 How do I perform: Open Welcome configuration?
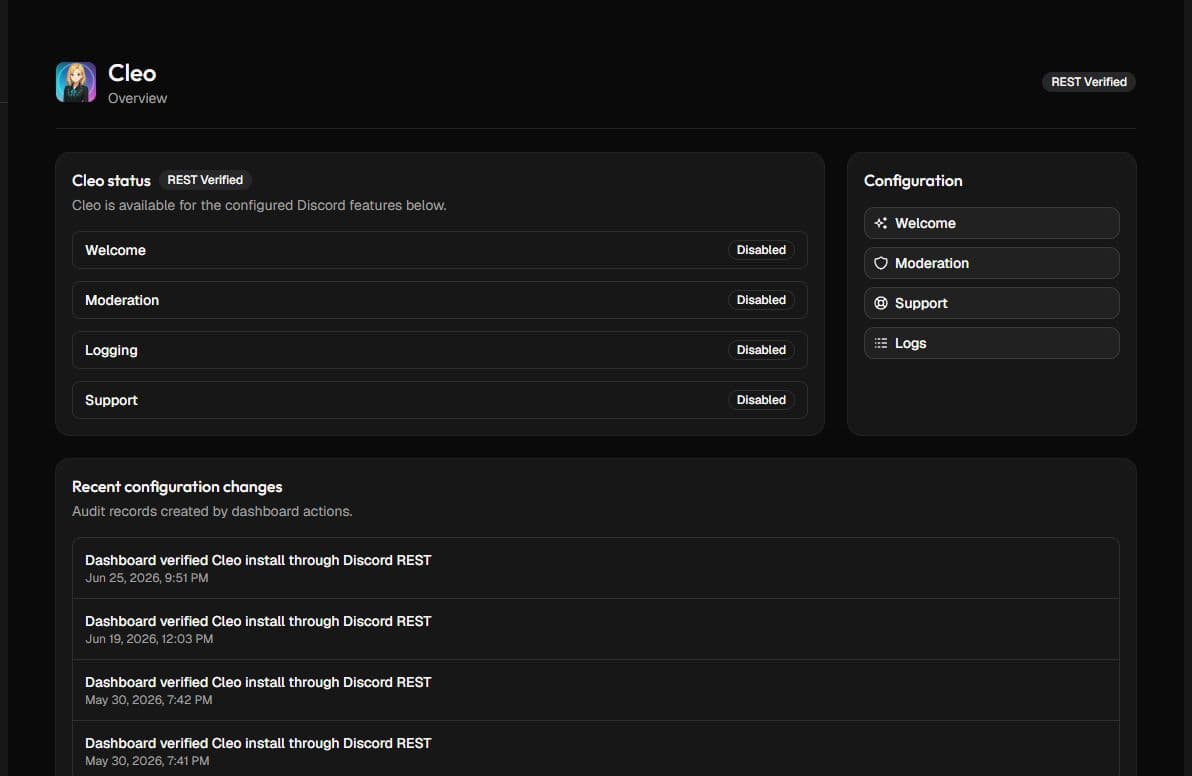click(991, 223)
